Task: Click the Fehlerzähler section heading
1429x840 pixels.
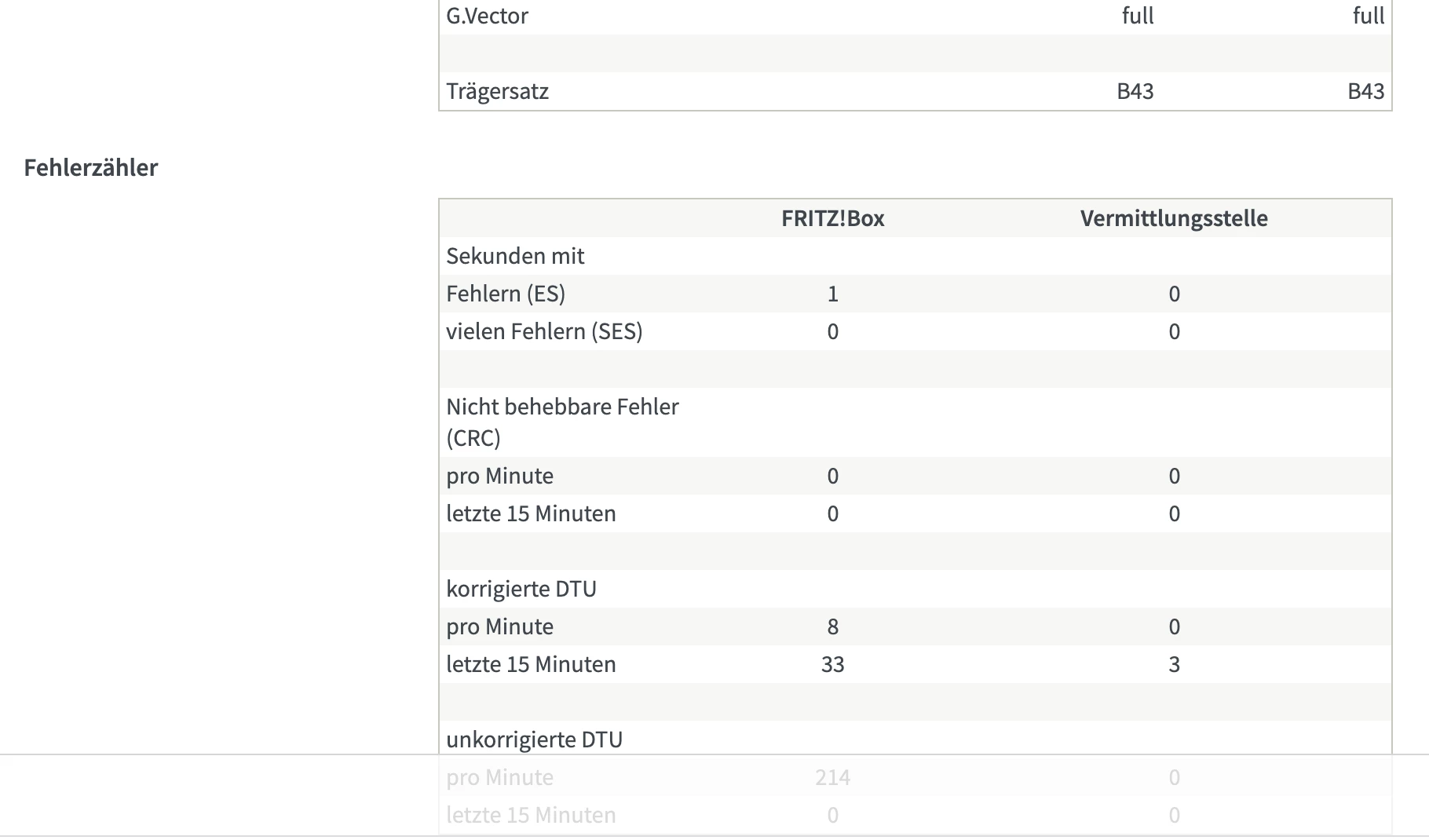Action: (91, 167)
